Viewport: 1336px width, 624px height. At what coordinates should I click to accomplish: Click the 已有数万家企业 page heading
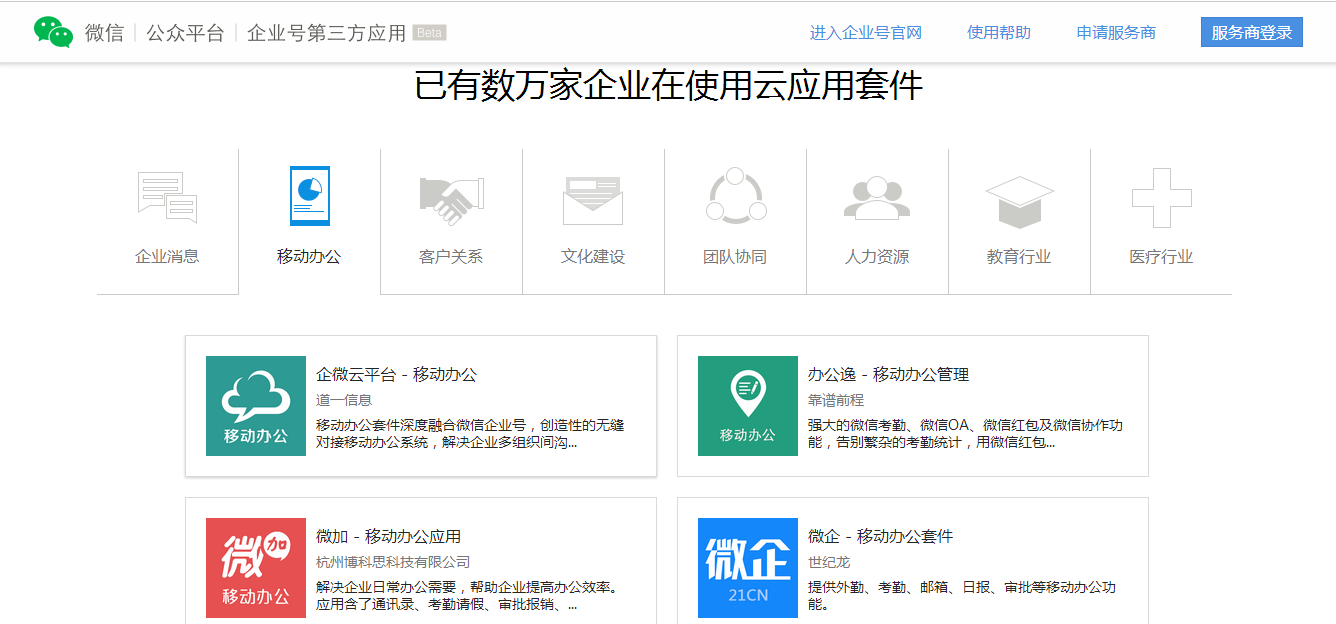668,86
